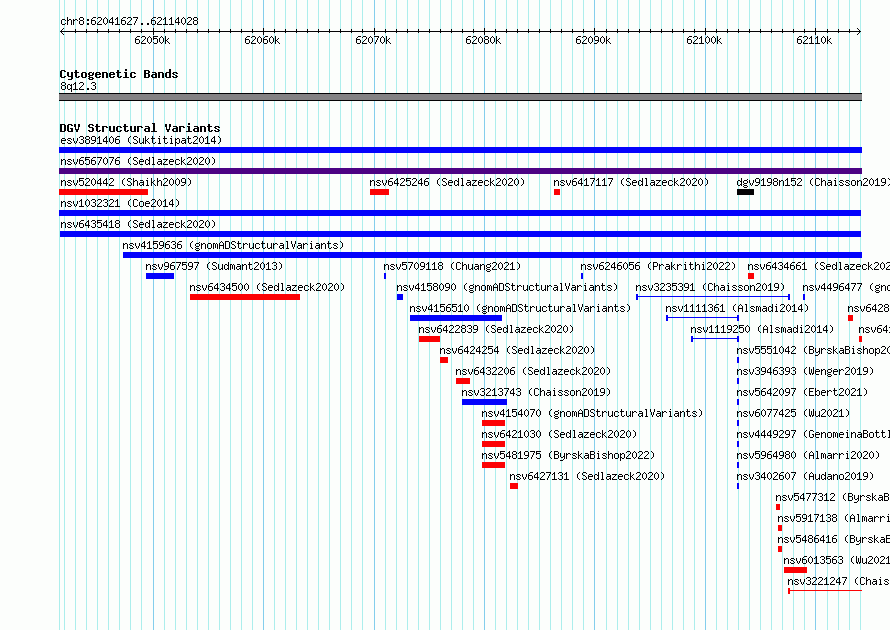890x630 pixels.
Task: Open nsv5709118 (Chuang2021) variant
Action: (452, 266)
